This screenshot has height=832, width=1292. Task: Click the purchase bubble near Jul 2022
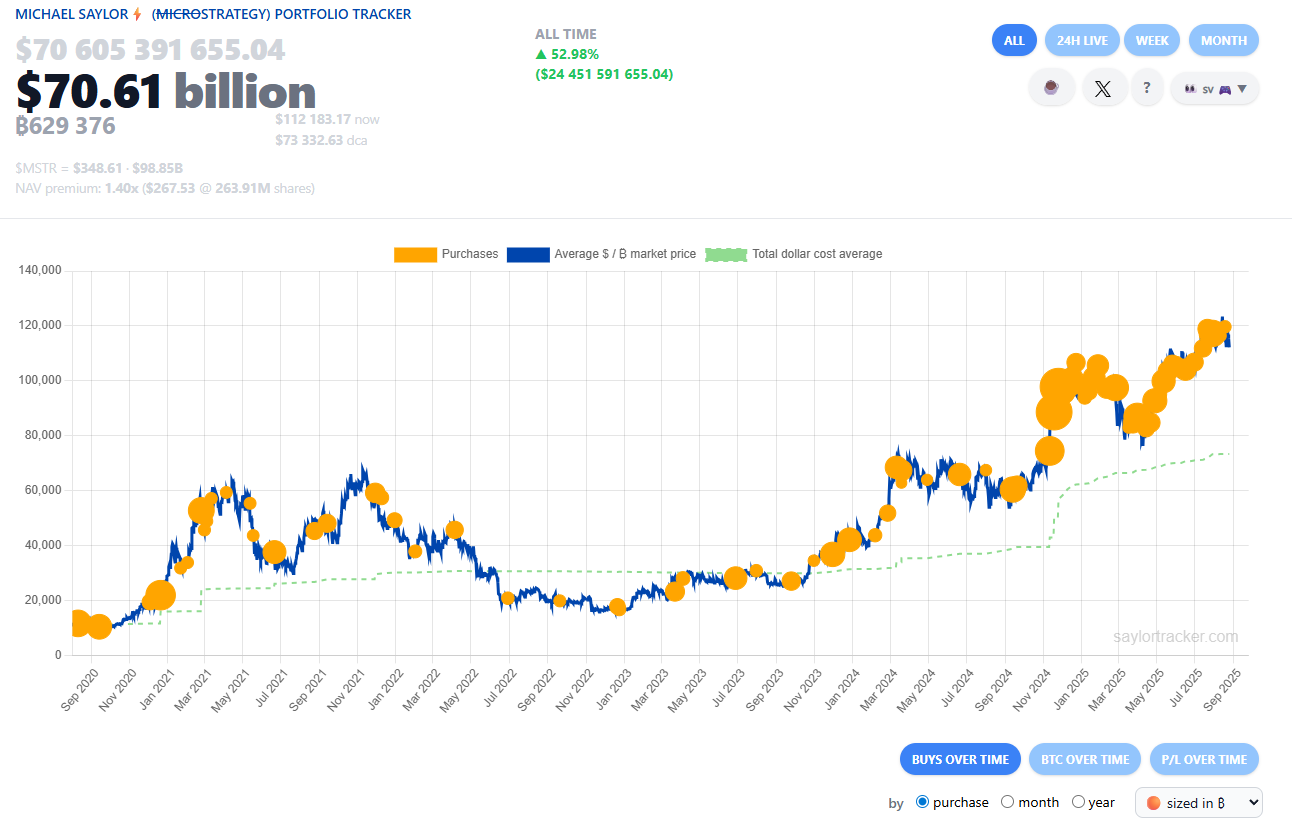tap(508, 599)
